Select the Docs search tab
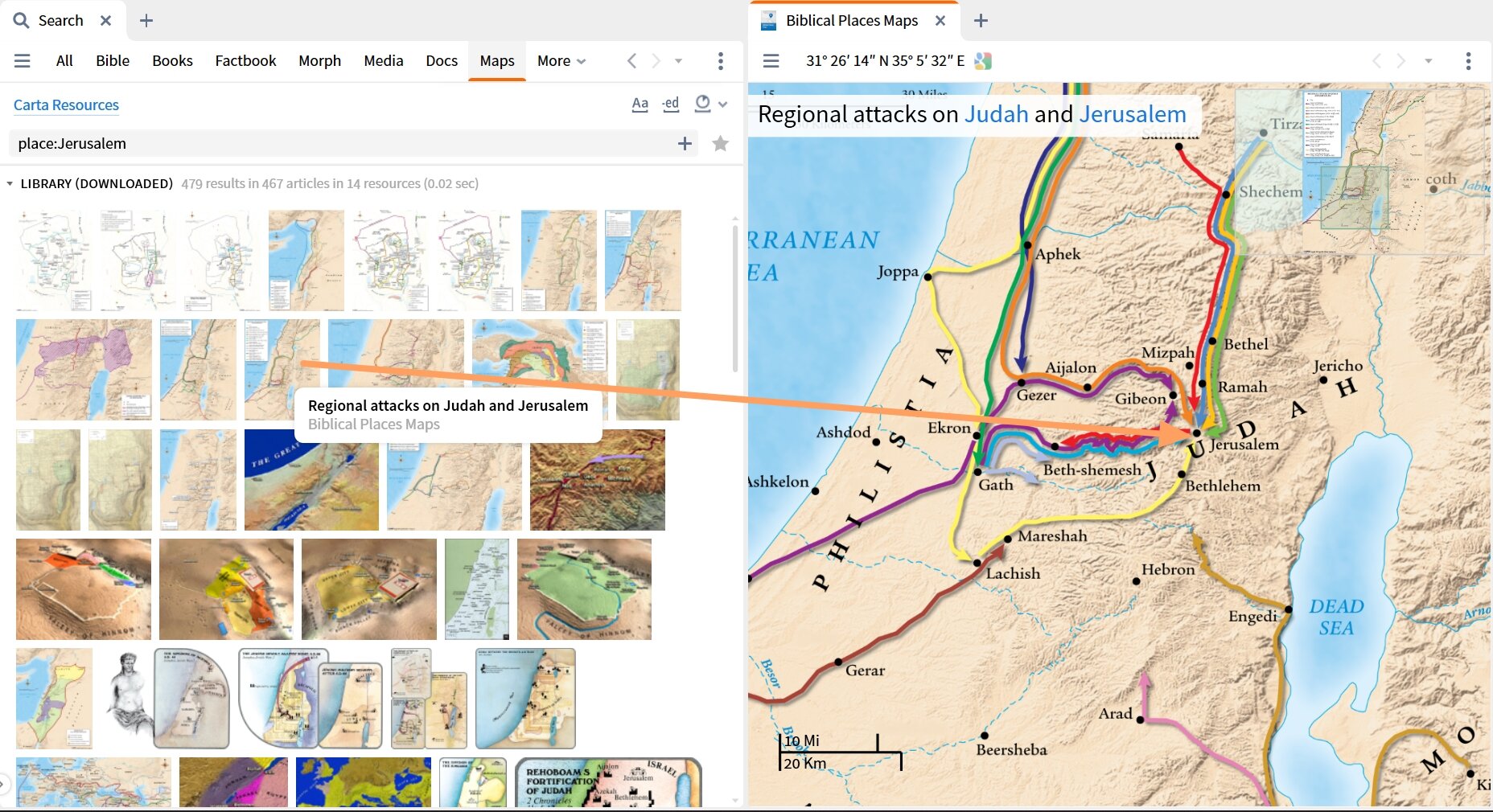 pyautogui.click(x=442, y=60)
